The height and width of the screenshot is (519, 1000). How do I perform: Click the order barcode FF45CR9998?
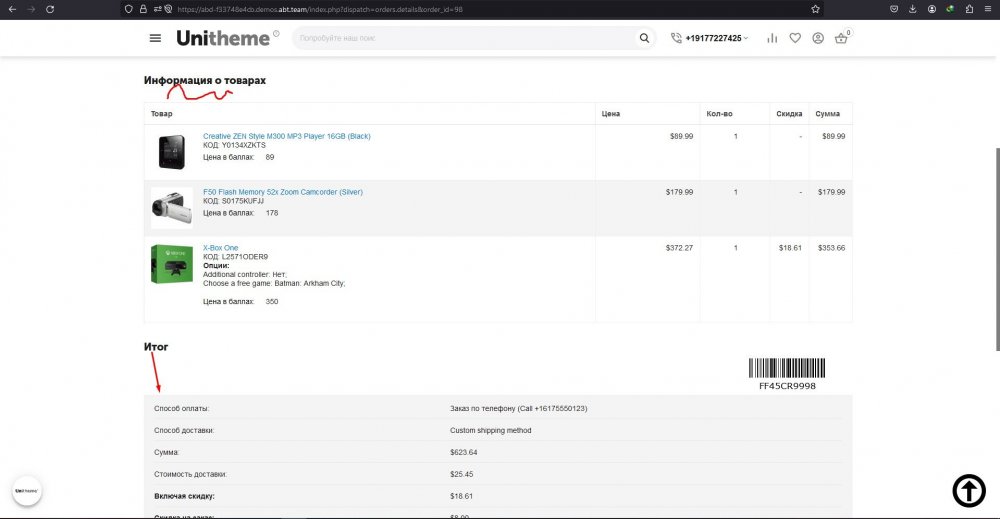[x=787, y=374]
